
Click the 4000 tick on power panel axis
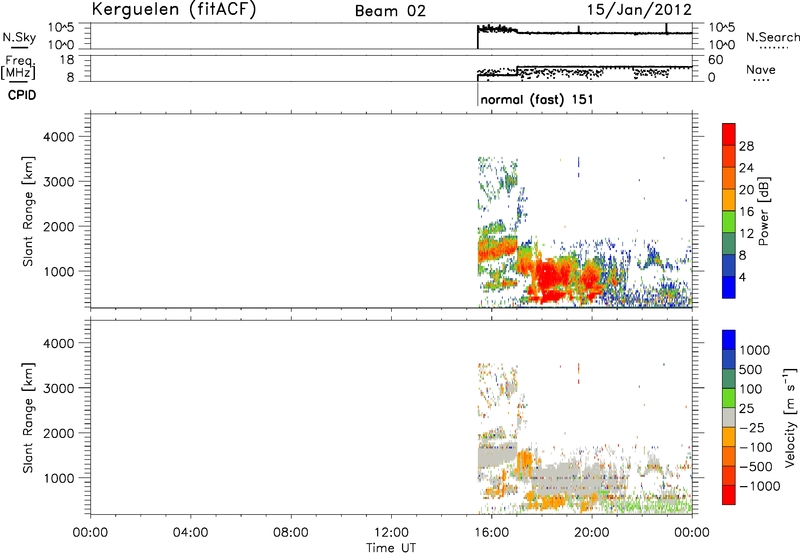point(59,137)
